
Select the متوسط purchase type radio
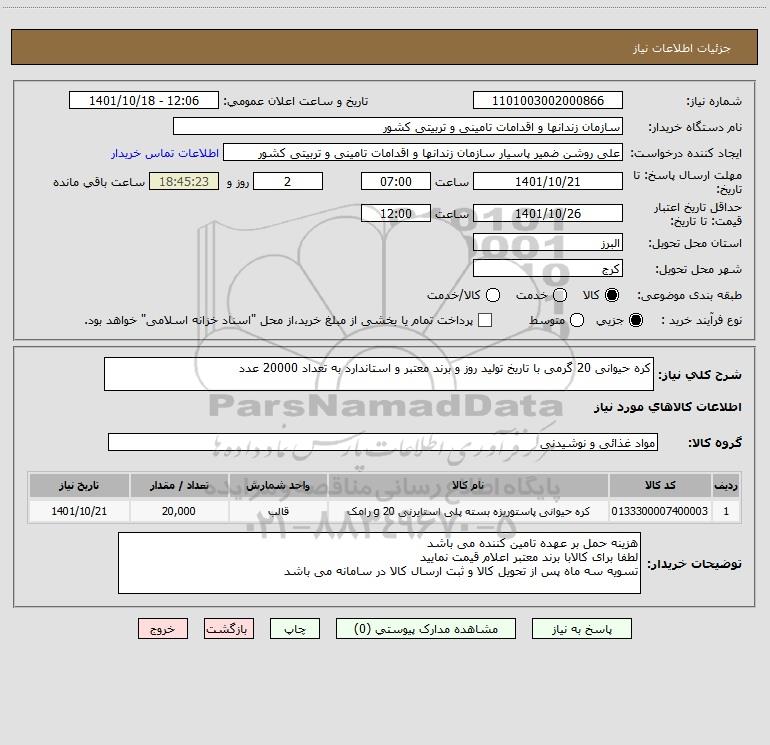coord(577,320)
